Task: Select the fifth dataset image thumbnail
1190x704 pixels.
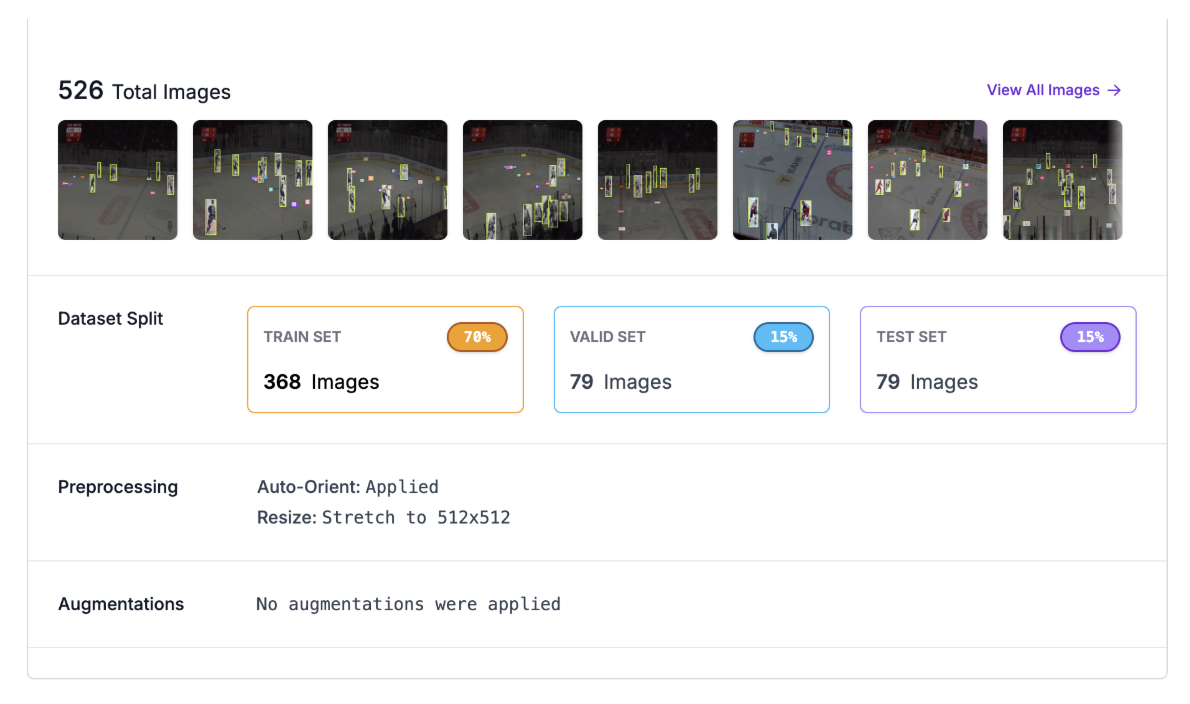Action: pos(657,180)
